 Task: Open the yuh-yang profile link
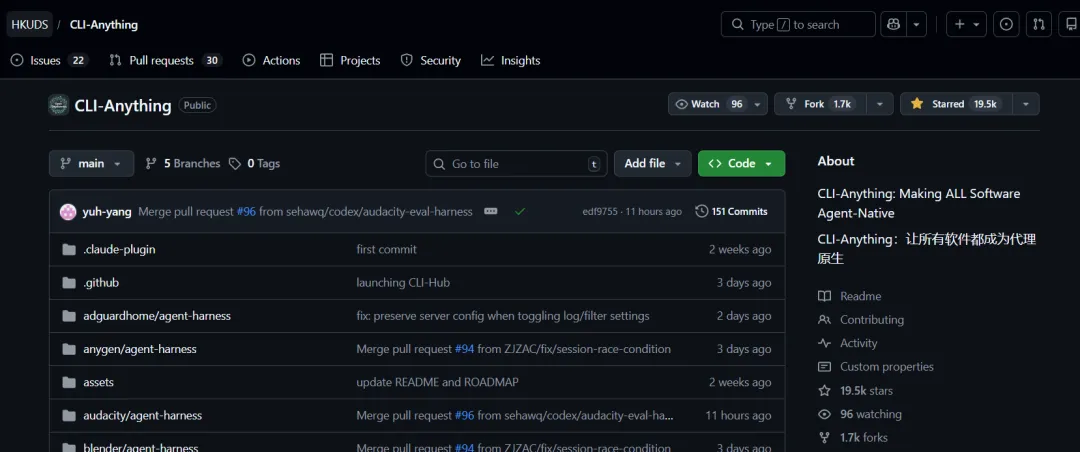coord(107,212)
